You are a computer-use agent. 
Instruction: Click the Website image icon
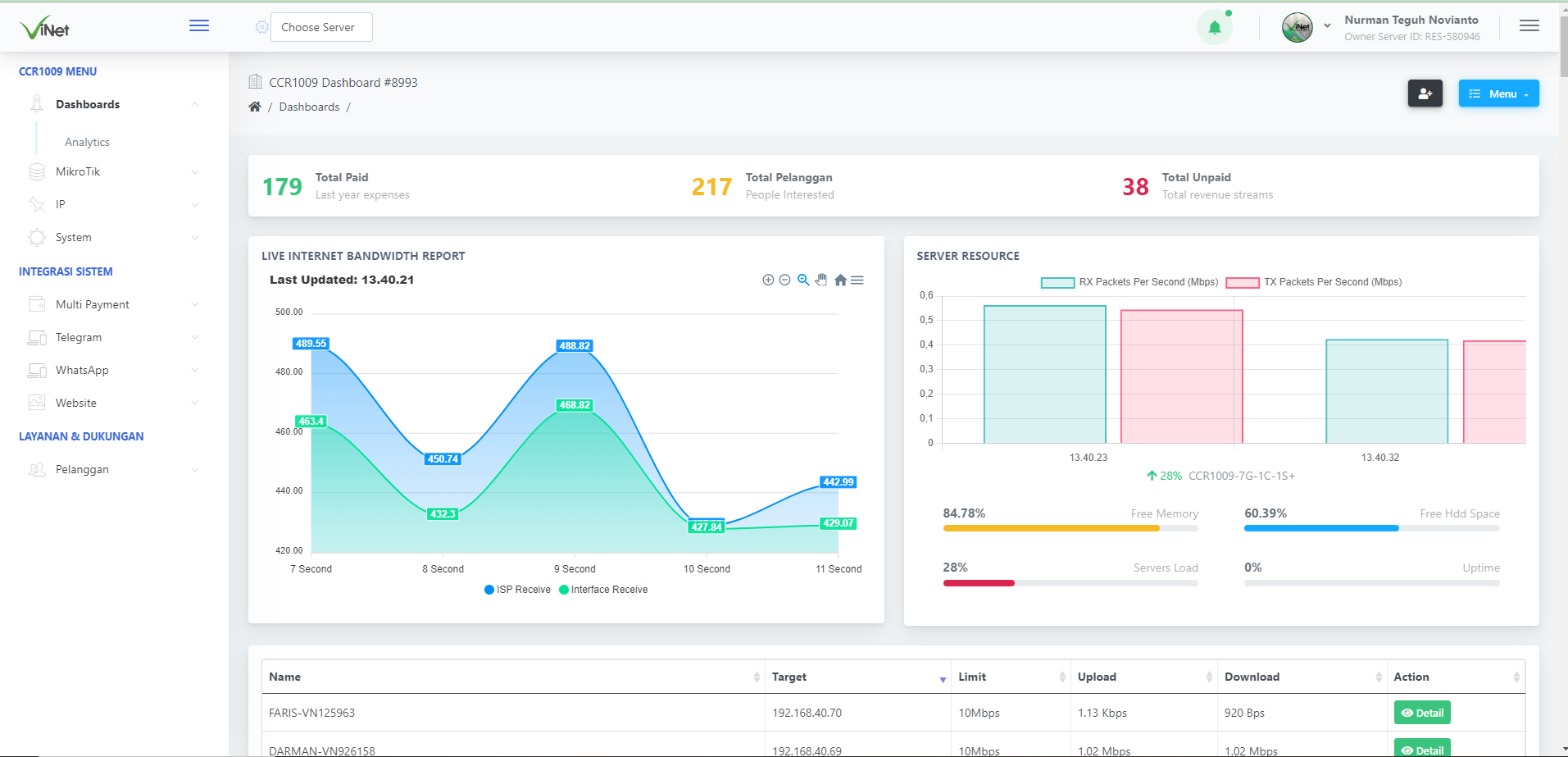point(37,403)
